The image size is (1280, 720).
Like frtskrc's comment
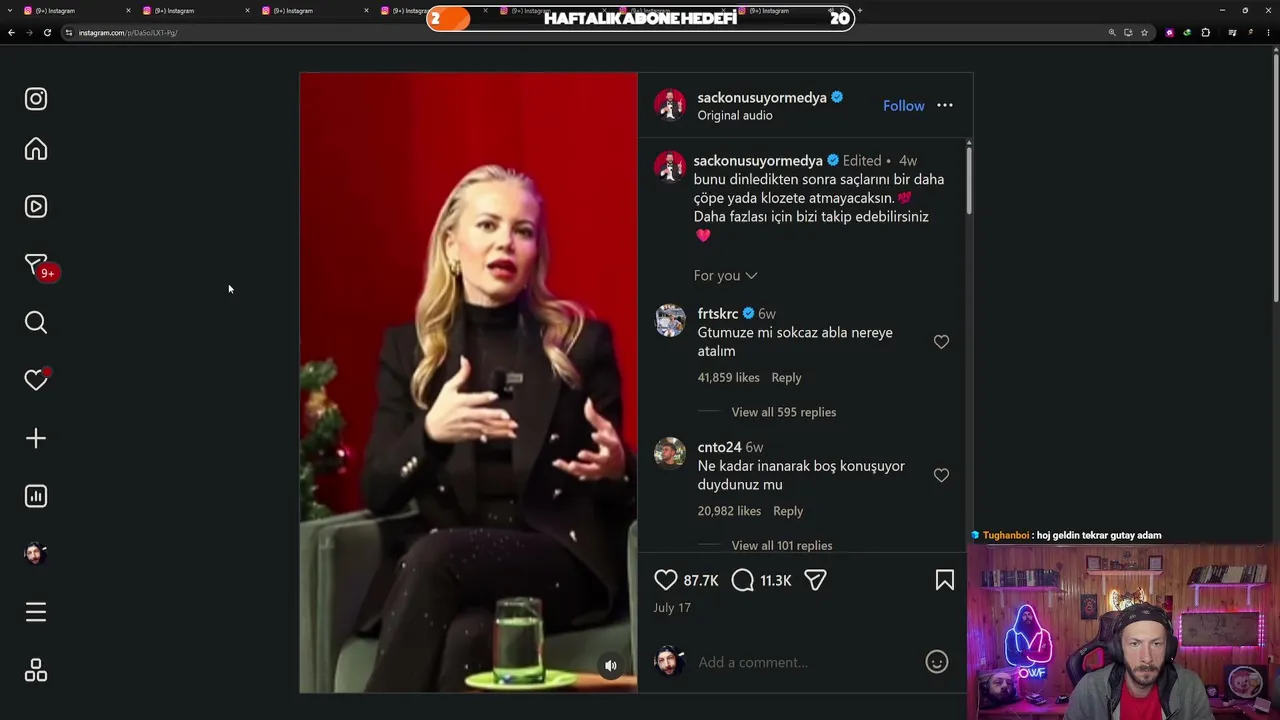point(941,342)
